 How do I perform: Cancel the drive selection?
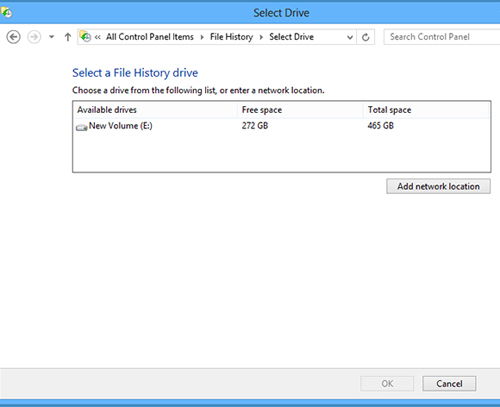449,384
